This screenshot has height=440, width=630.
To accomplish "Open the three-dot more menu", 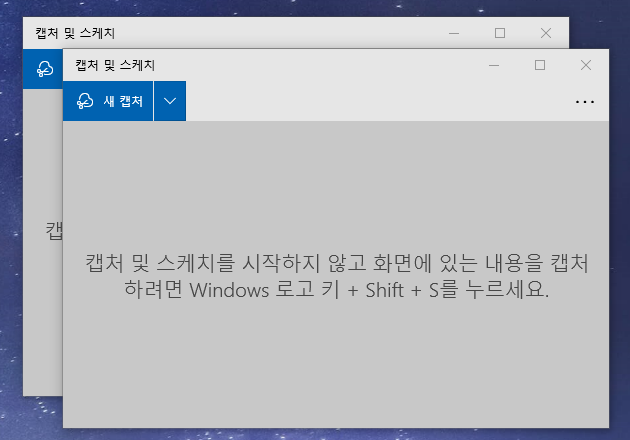I will [585, 102].
